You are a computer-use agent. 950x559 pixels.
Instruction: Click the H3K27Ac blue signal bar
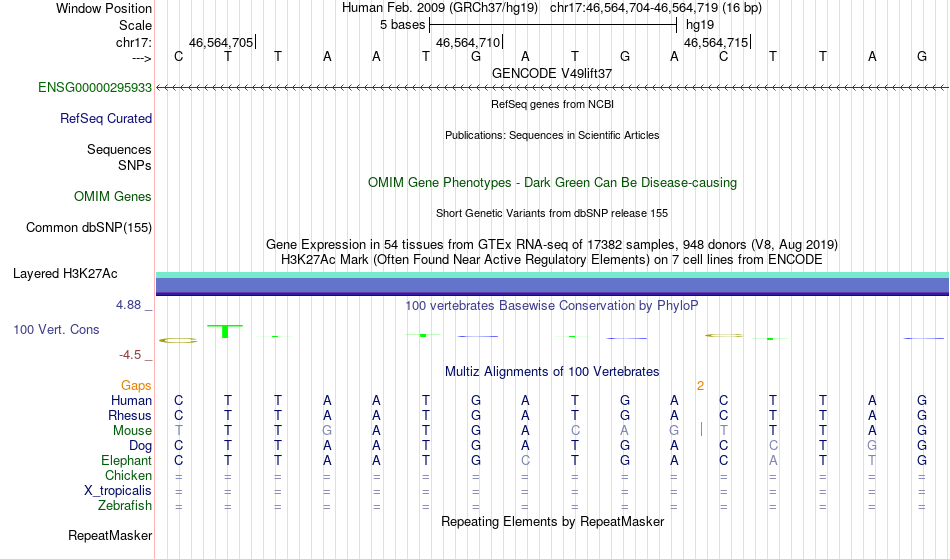coord(552,286)
